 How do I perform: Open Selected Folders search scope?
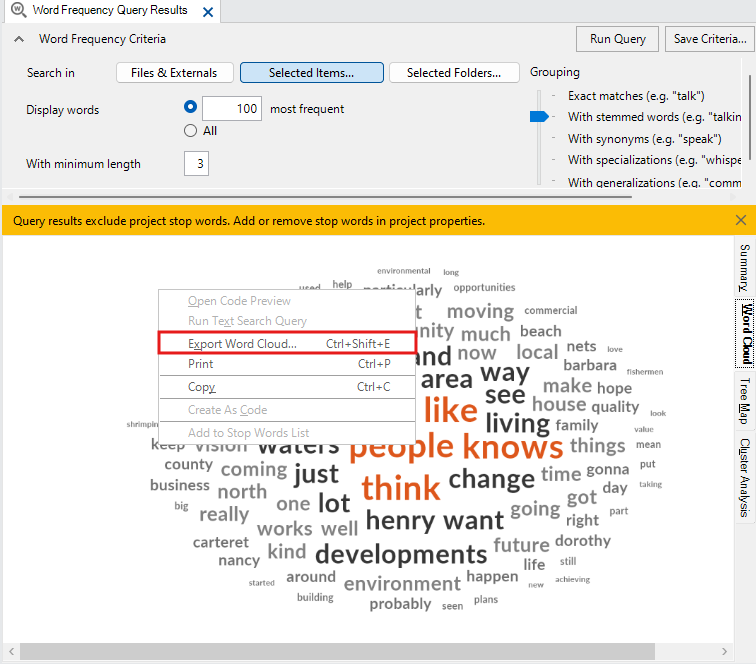454,73
